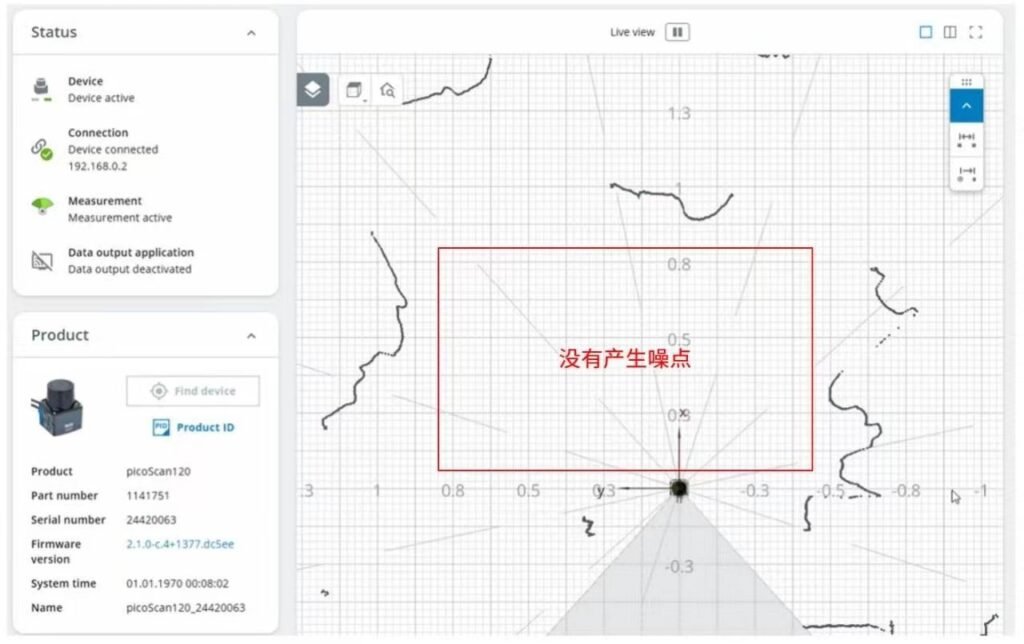
Task: Select the lower distance measuring tool
Action: (x=966, y=174)
